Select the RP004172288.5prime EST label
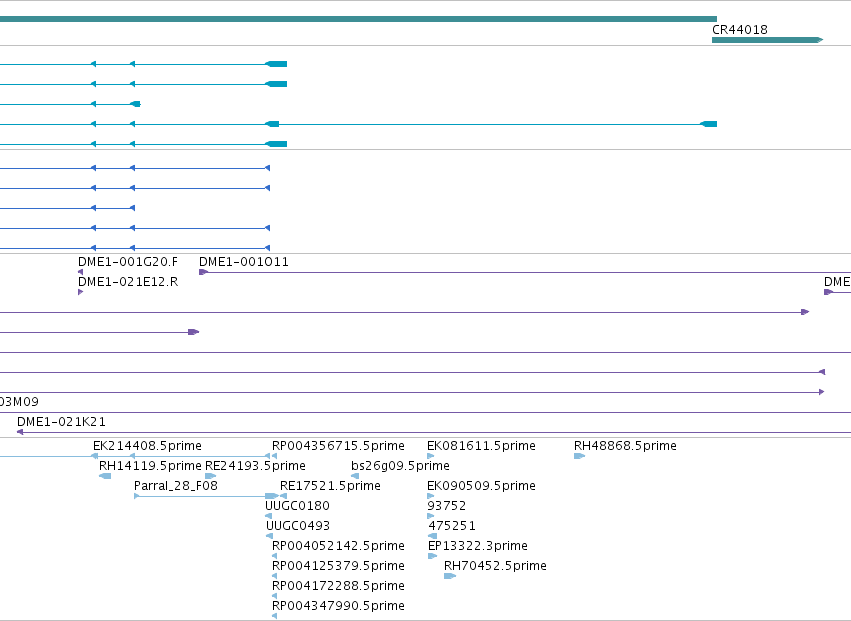This screenshot has width=851, height=621. [x=338, y=586]
